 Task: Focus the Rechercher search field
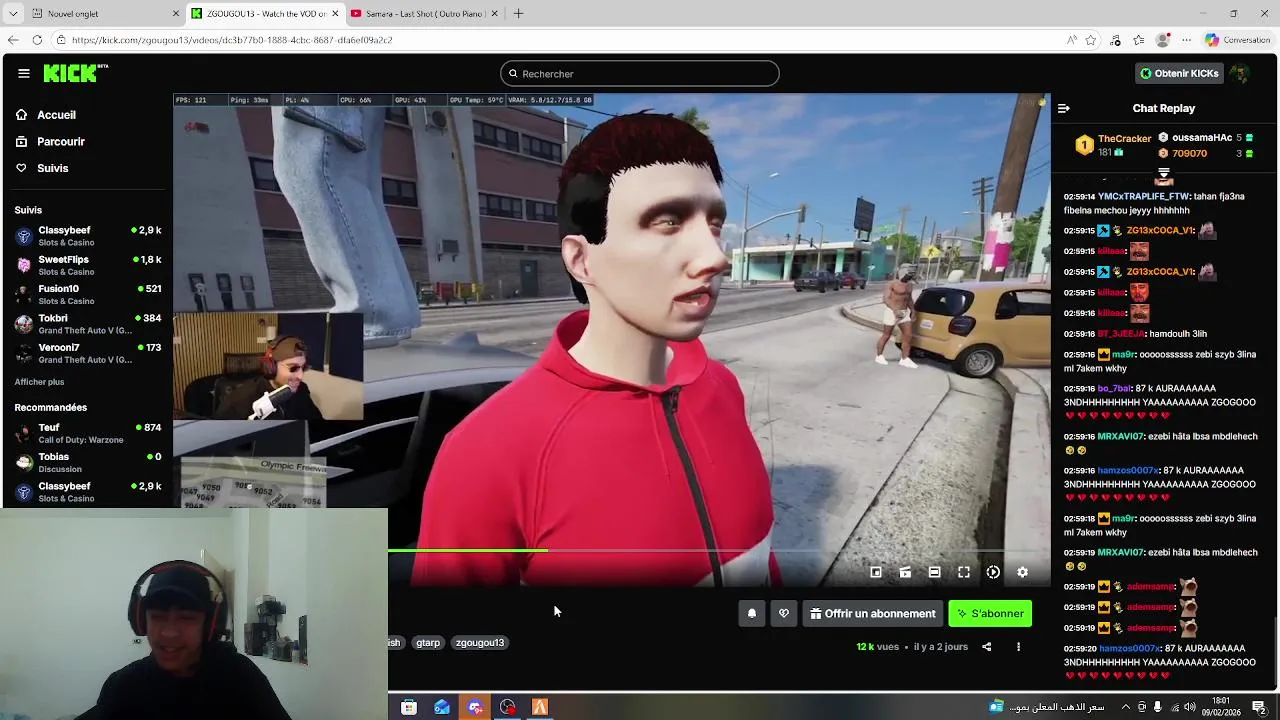(640, 73)
